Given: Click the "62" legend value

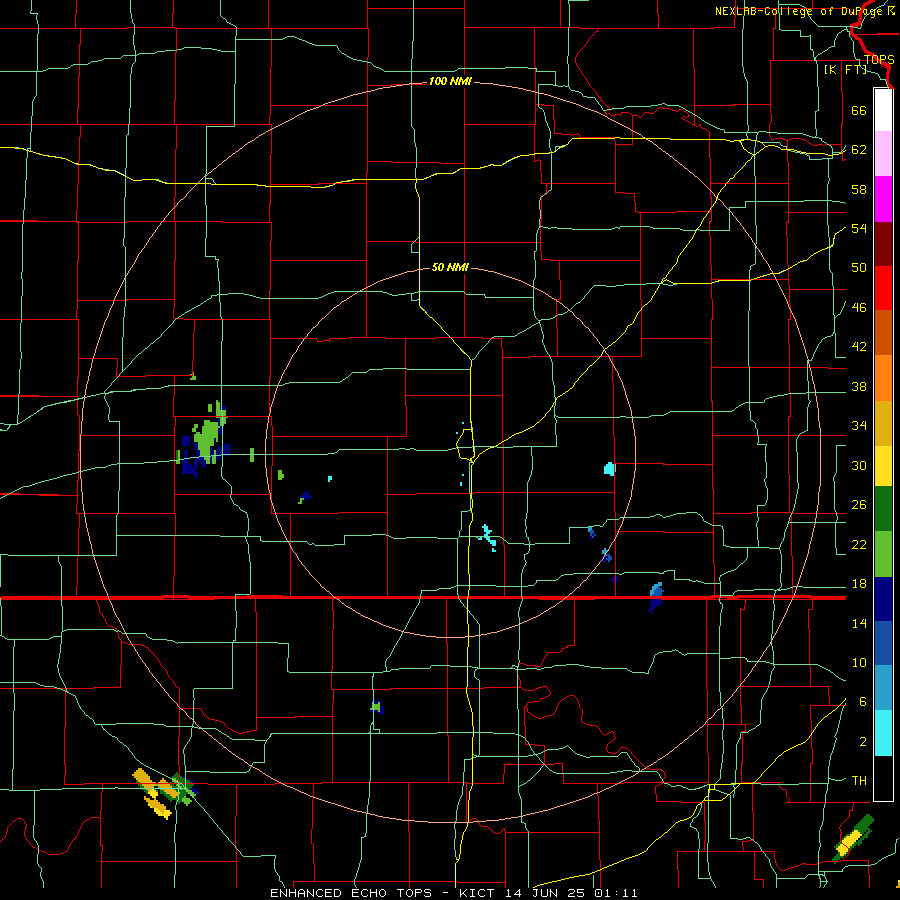Looking at the screenshot, I should (859, 150).
